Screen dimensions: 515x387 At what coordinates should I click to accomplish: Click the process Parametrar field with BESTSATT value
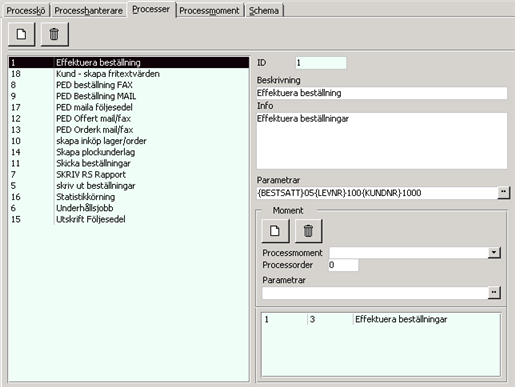click(x=377, y=193)
